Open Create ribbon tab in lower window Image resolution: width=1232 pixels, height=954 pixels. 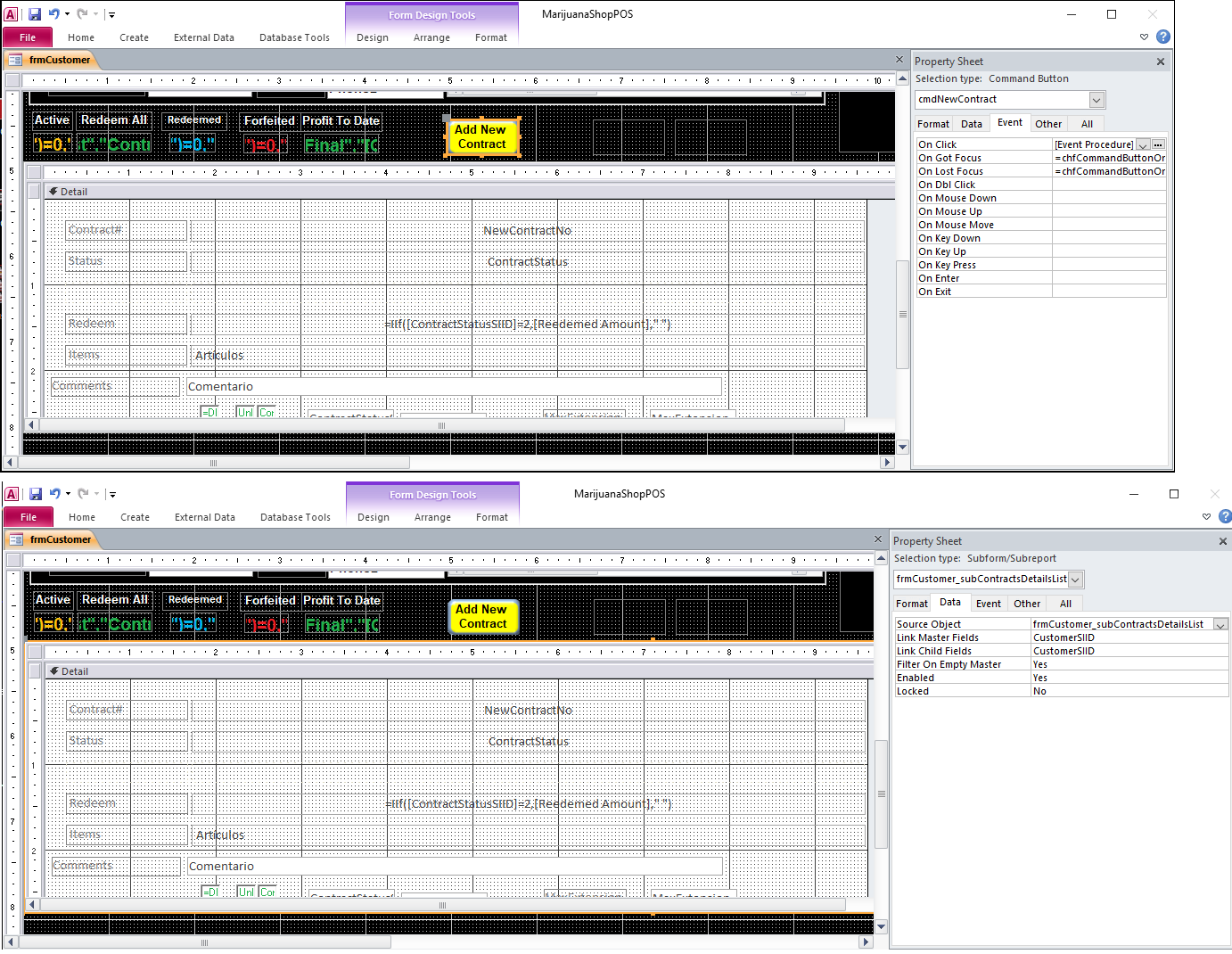tap(136, 517)
